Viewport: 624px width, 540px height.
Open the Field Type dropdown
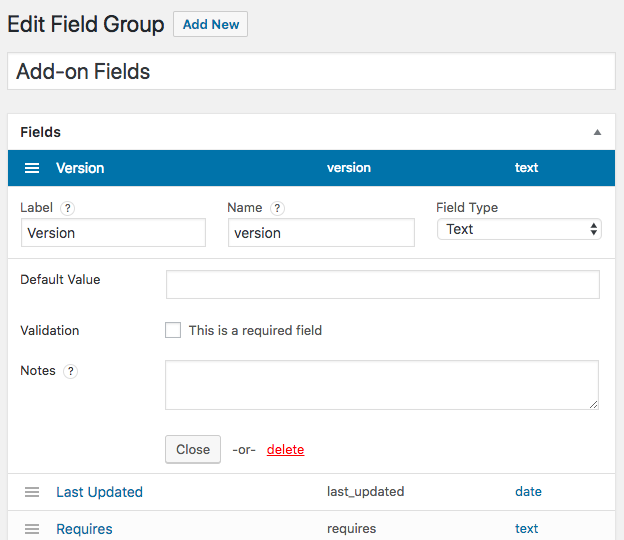click(x=519, y=229)
